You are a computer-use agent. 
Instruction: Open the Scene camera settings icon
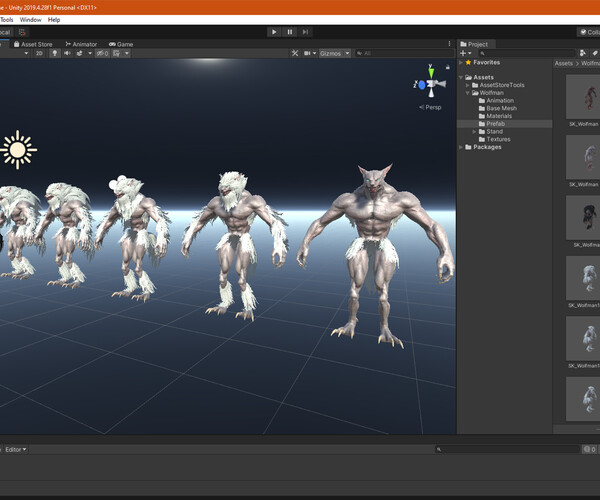coord(307,54)
